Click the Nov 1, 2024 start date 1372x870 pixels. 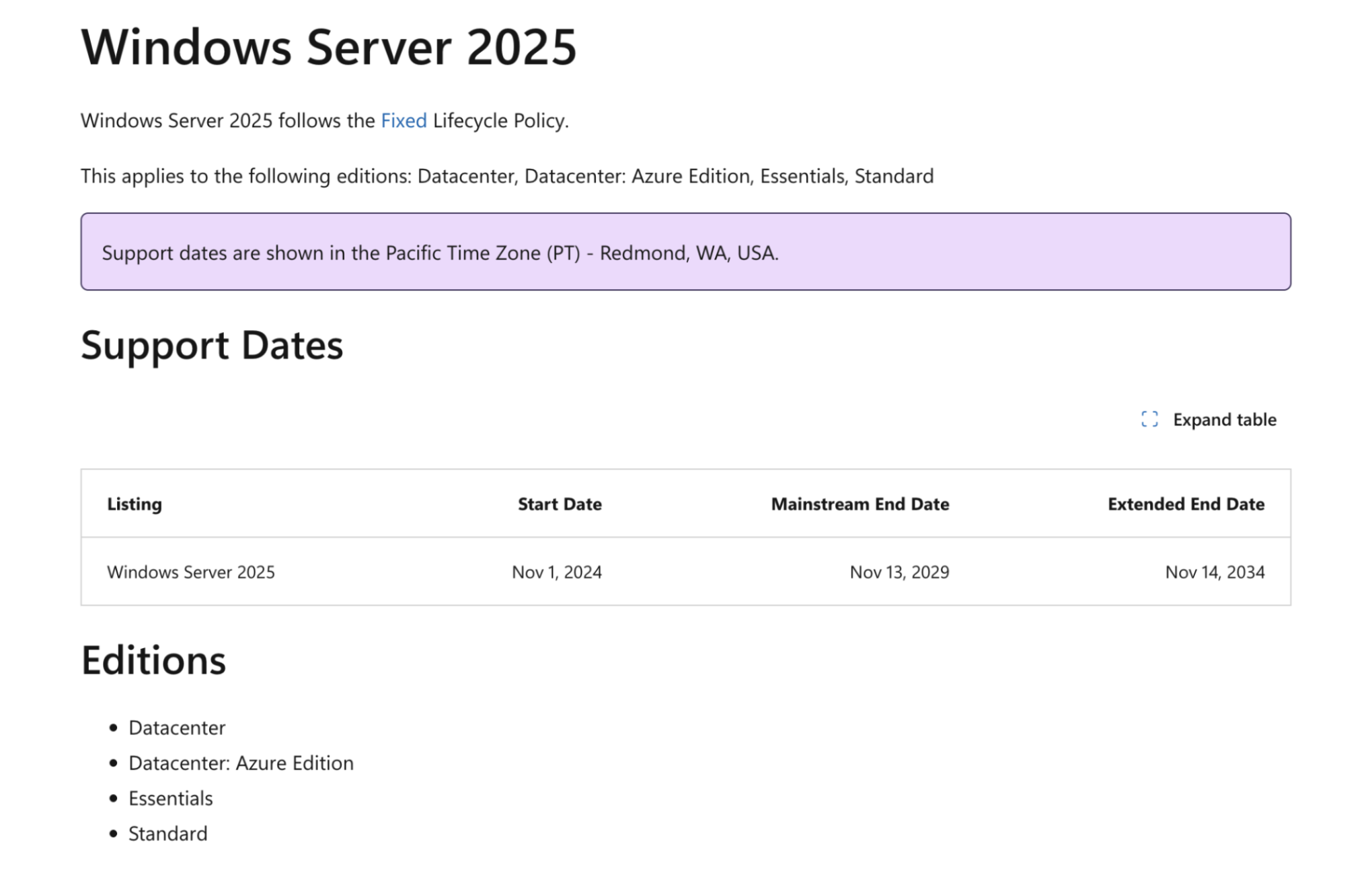557,572
